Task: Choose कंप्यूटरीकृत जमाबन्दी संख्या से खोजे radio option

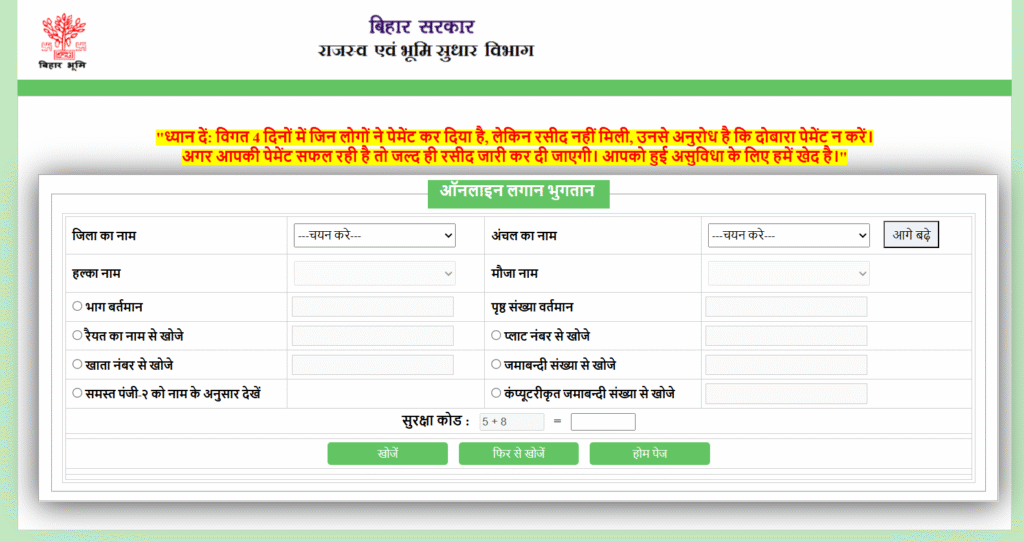Action: coord(496,393)
